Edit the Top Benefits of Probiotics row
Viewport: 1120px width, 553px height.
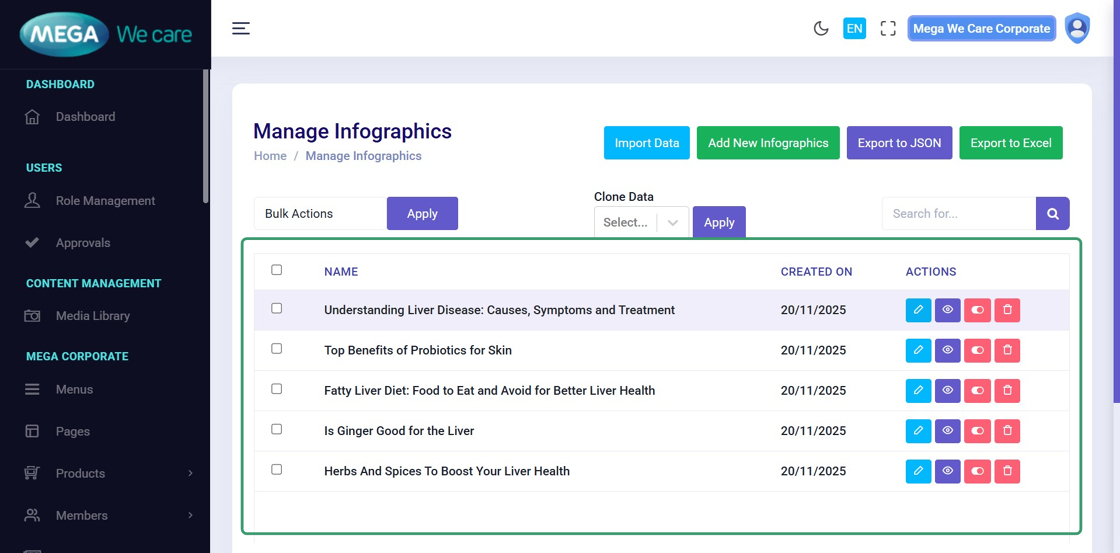point(918,350)
